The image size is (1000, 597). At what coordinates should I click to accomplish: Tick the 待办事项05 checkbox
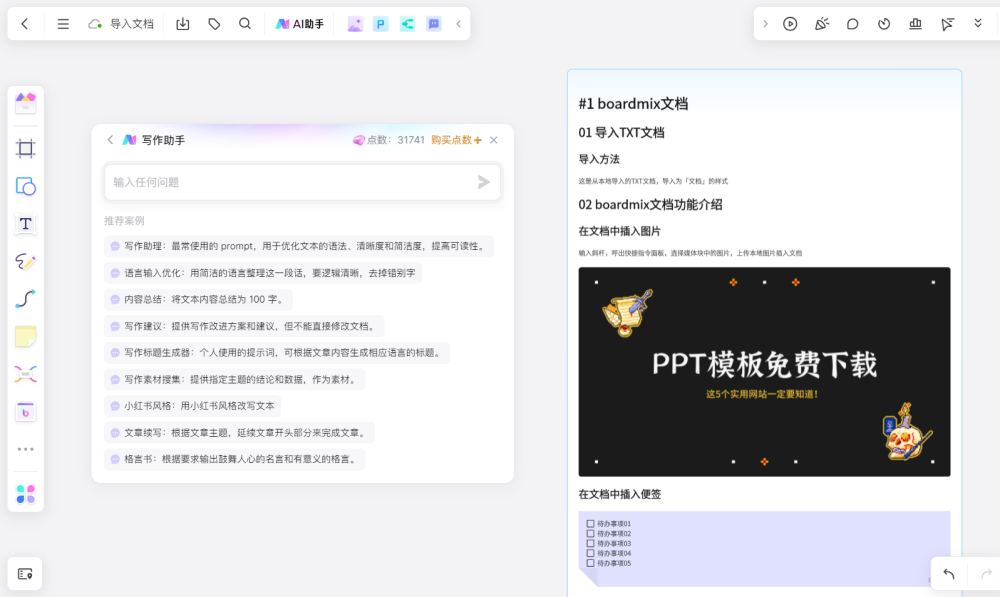590,563
